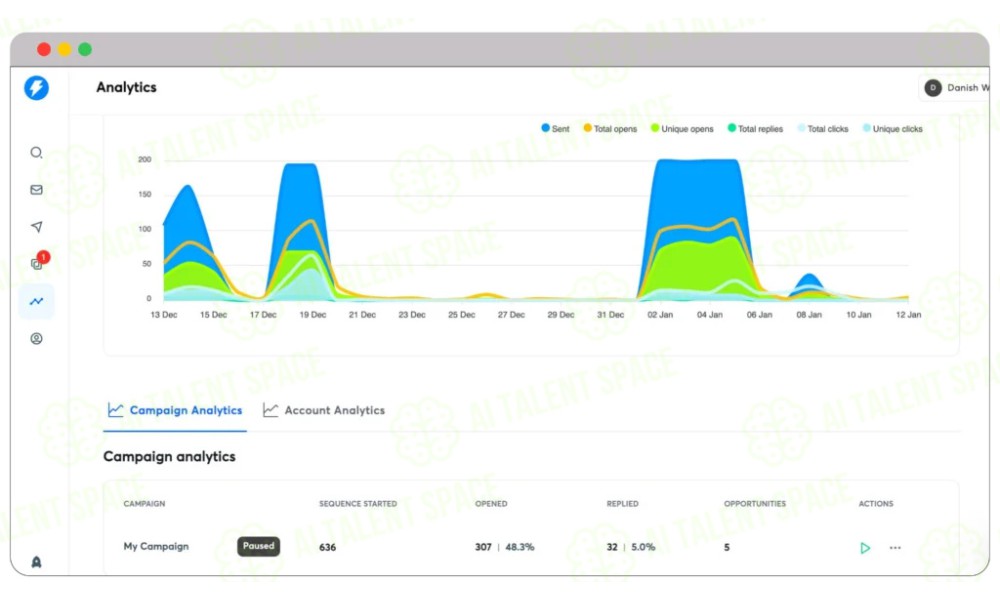Toggle Sent series in chart legend

[x=555, y=129]
